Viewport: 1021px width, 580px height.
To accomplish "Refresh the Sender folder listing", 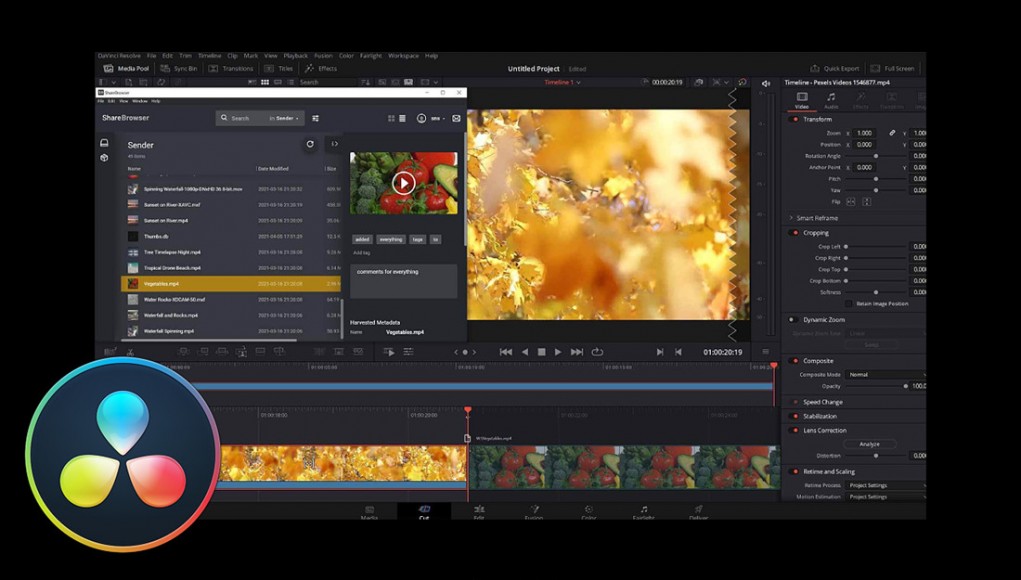I will pyautogui.click(x=310, y=144).
